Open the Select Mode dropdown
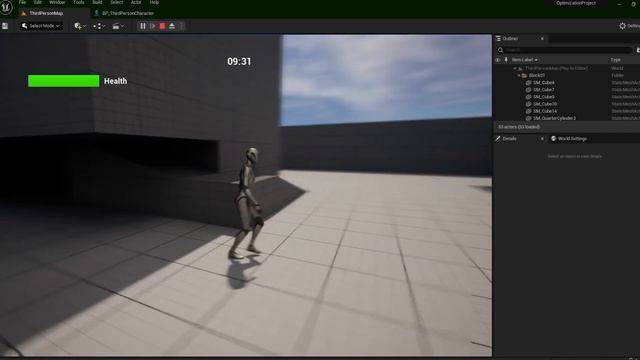Screen dimensions: 640x360 [41, 26]
